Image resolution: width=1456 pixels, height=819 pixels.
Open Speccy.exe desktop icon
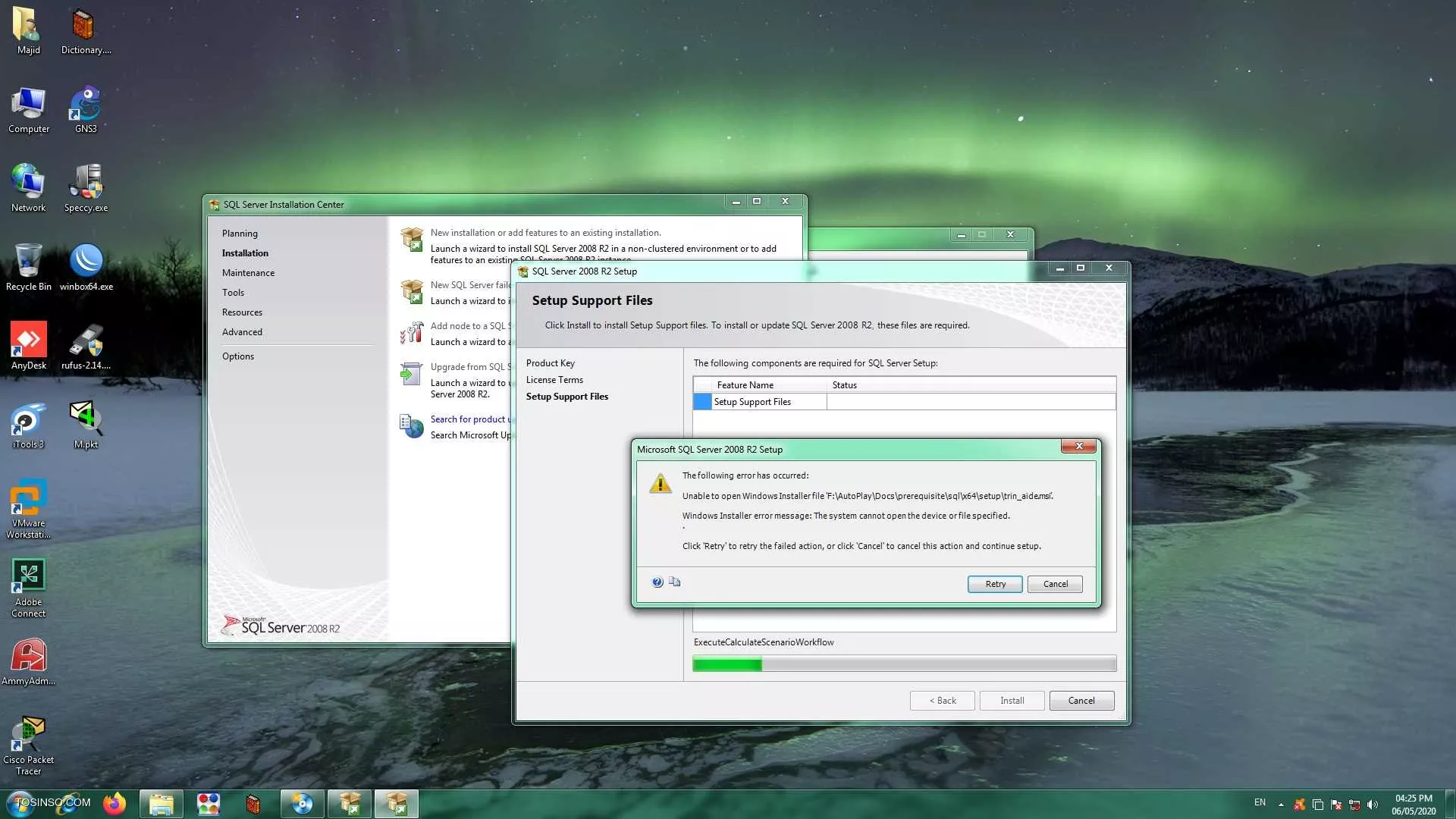(86, 189)
